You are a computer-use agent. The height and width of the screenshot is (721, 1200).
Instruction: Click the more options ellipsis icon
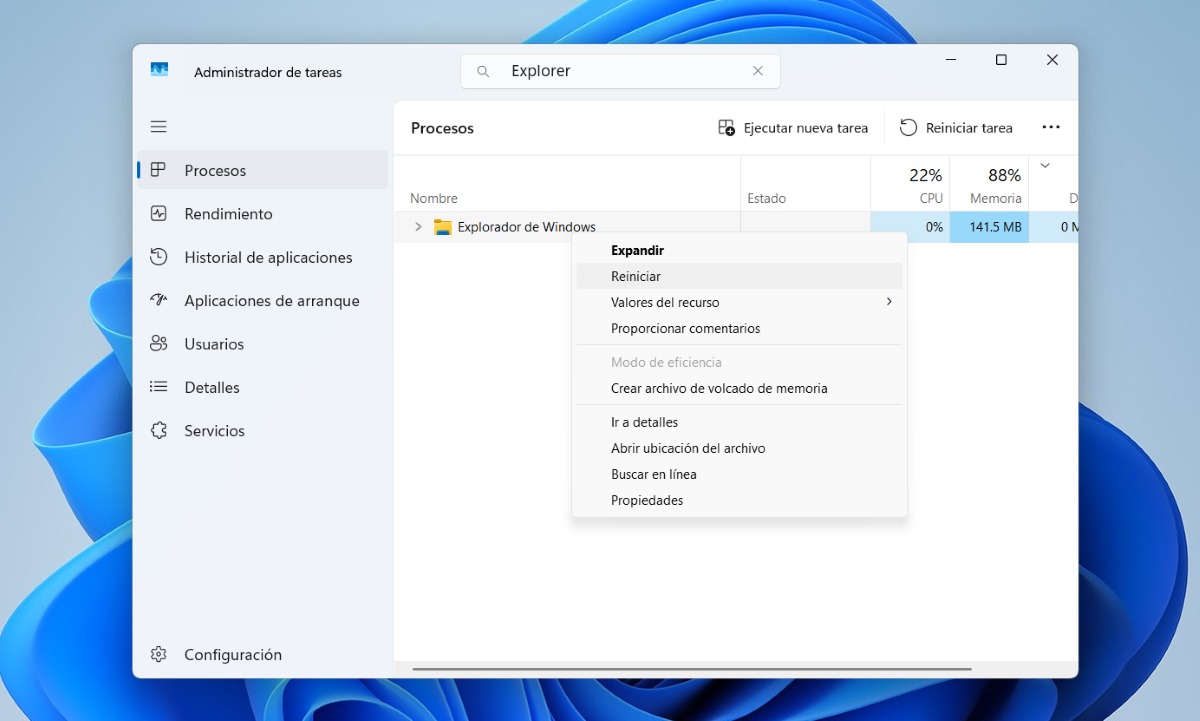[x=1051, y=127]
